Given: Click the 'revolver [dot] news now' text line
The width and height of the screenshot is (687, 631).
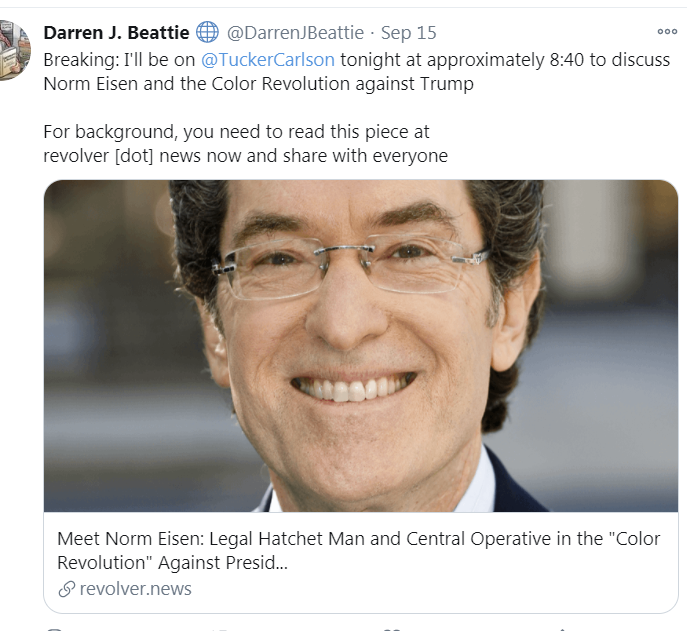Looking at the screenshot, I should [245, 156].
